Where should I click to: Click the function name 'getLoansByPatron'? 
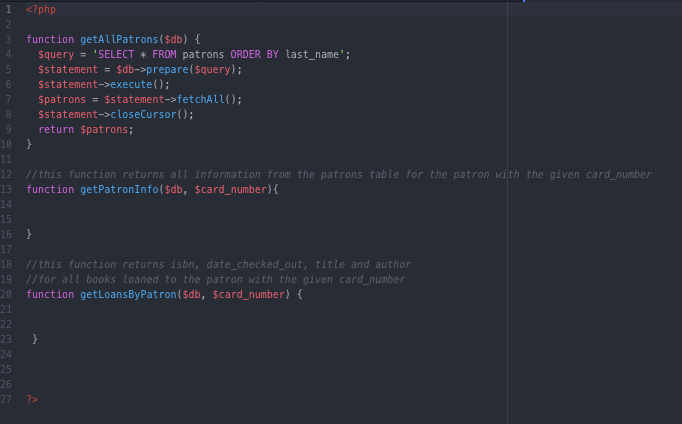128,294
